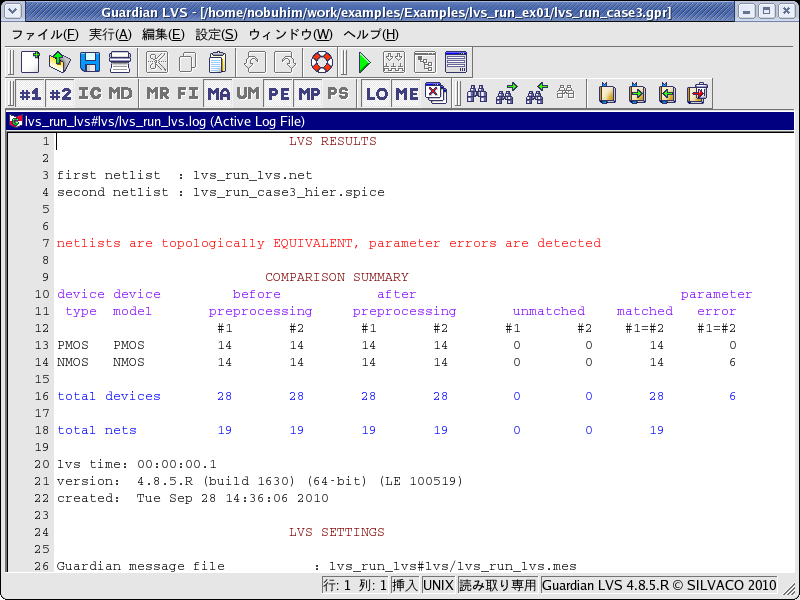Image resolution: width=800 pixels, height=600 pixels.
Task: Toggle the MA report button
Action: coord(218,93)
